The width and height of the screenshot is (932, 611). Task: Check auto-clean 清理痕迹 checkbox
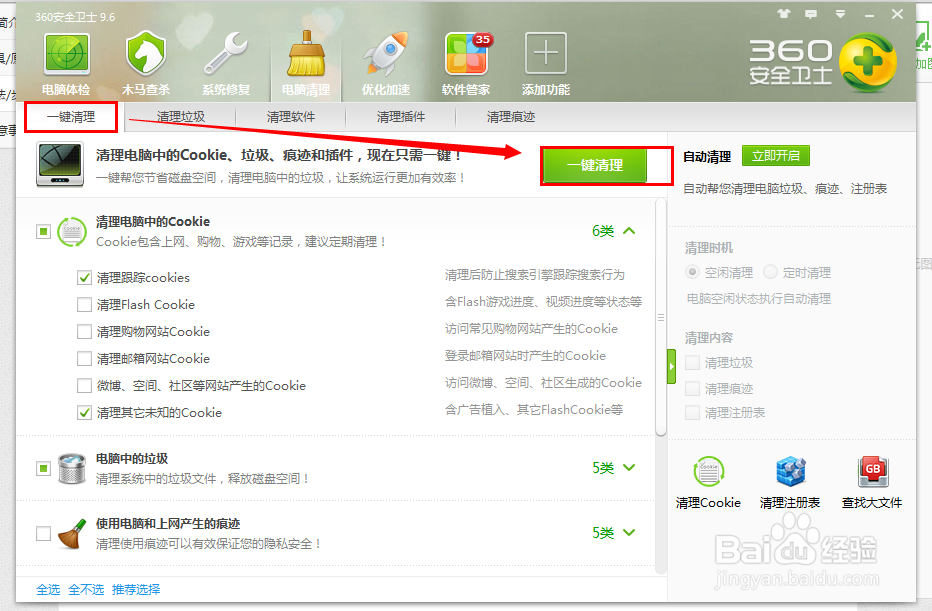[692, 389]
